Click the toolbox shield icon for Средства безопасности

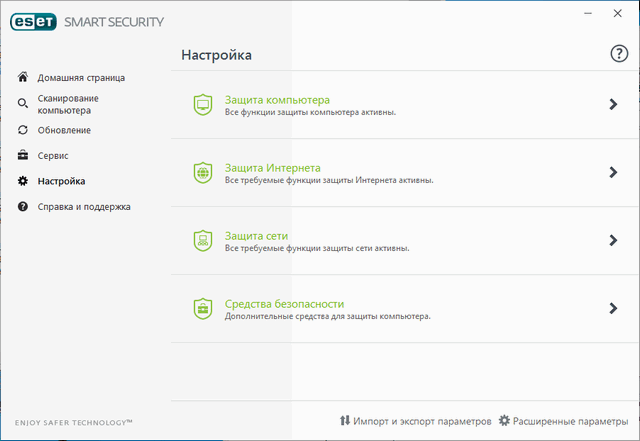(x=202, y=308)
